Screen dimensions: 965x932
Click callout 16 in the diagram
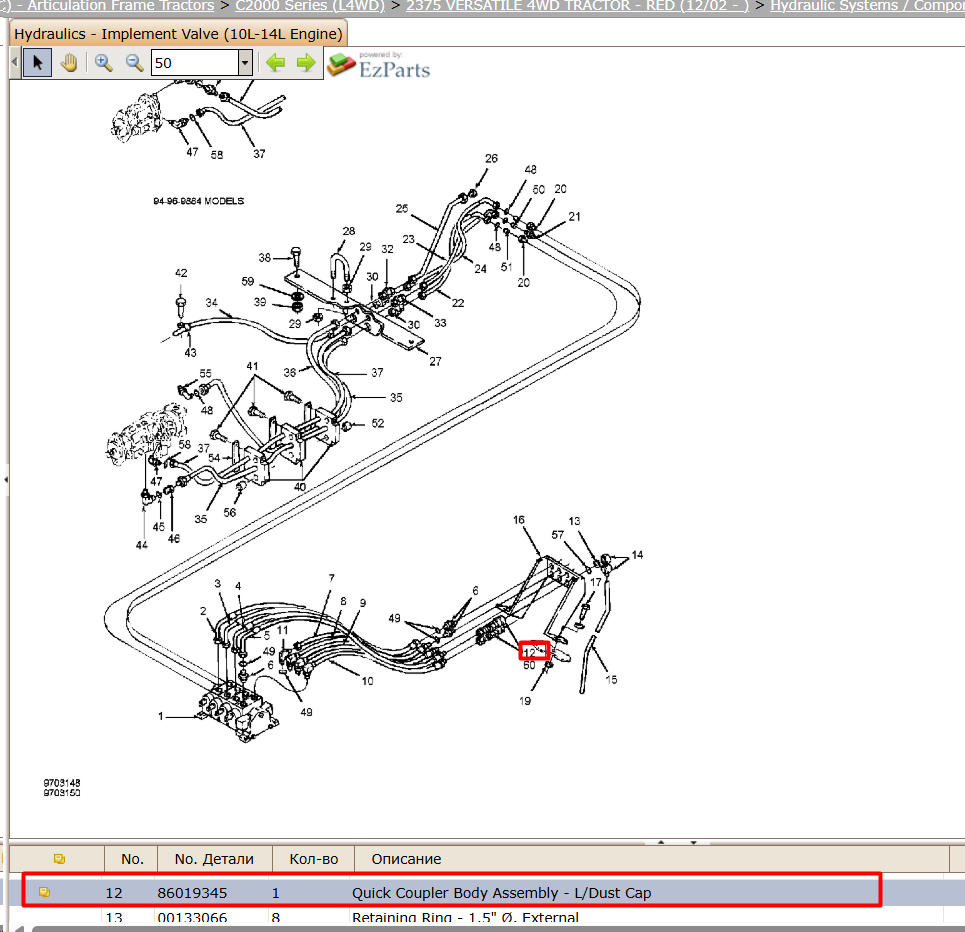point(519,520)
